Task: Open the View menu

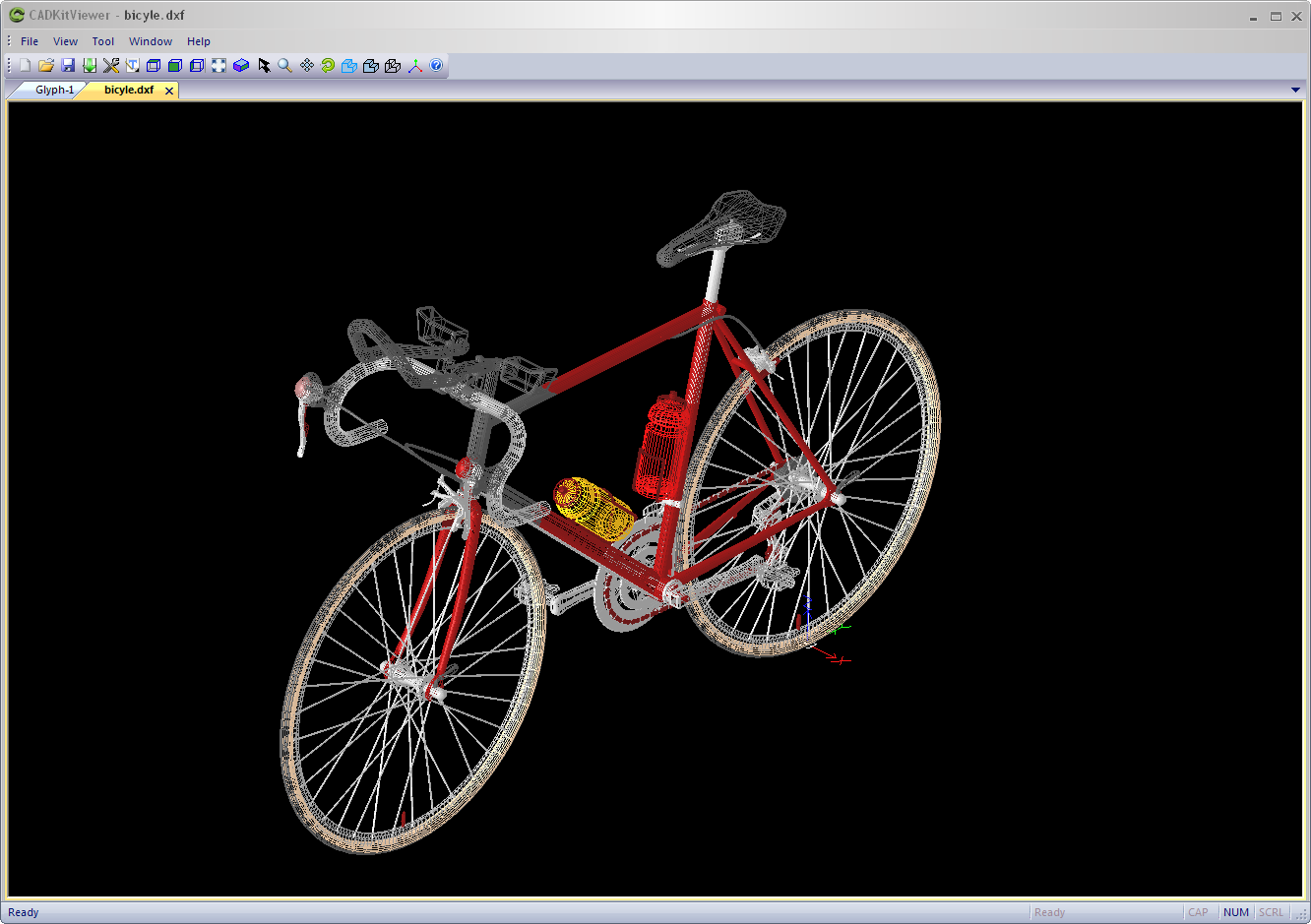Action: tap(65, 41)
